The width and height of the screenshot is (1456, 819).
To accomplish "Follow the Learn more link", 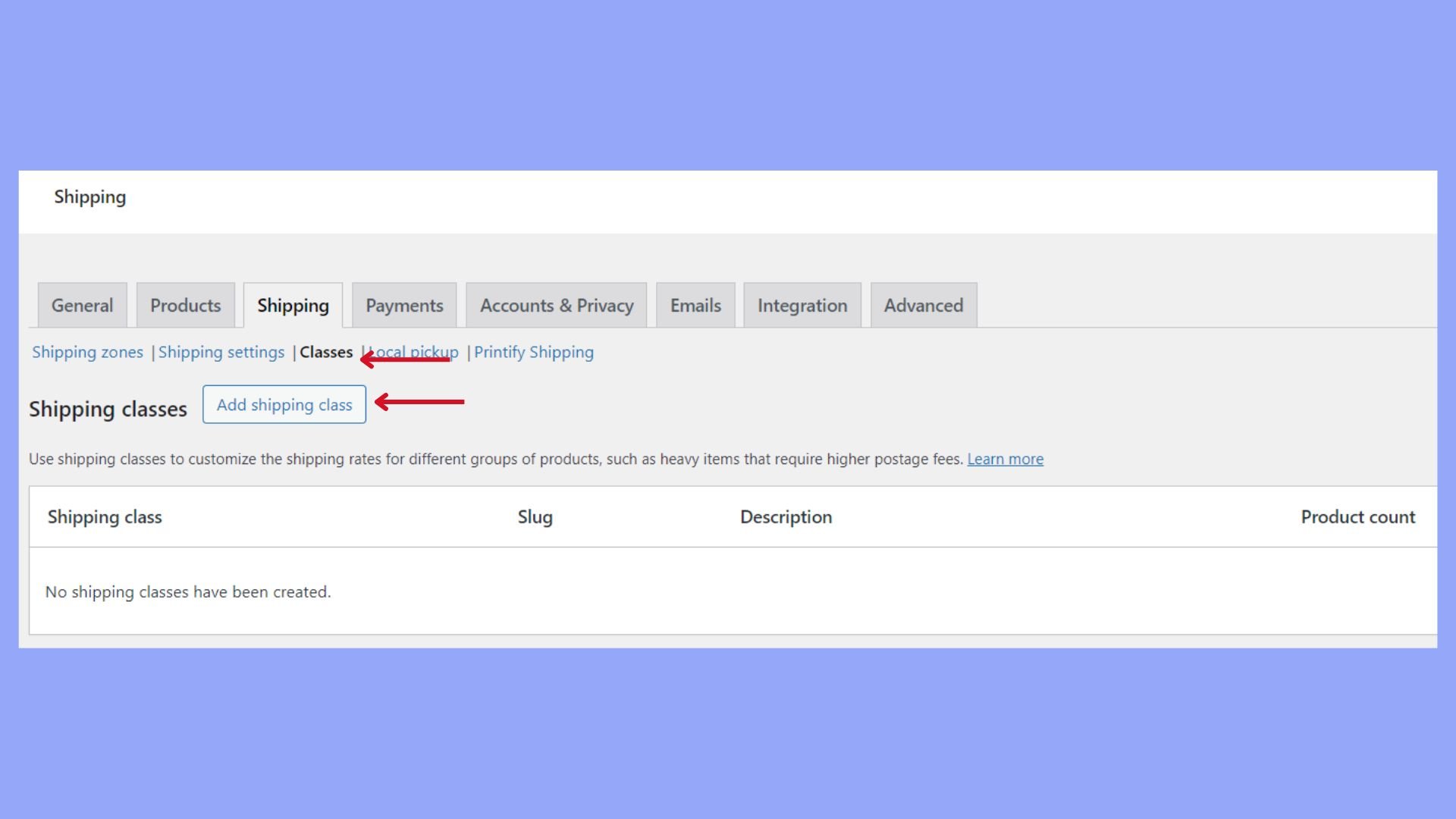I will pyautogui.click(x=1005, y=460).
